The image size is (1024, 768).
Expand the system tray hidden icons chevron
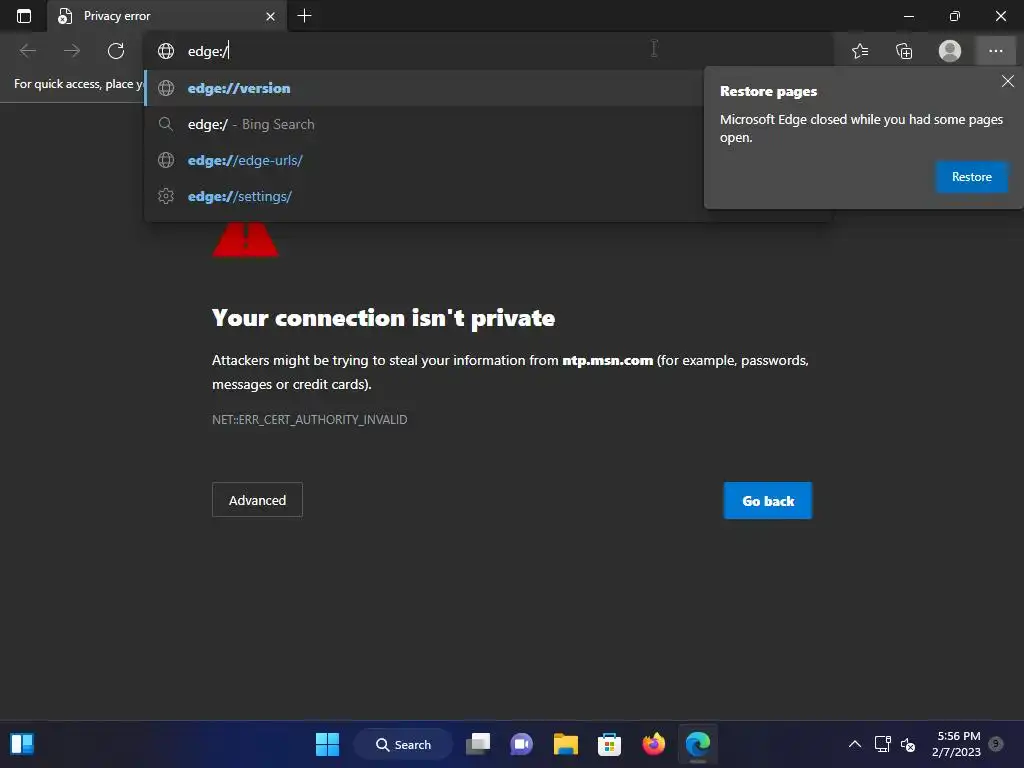[854, 744]
